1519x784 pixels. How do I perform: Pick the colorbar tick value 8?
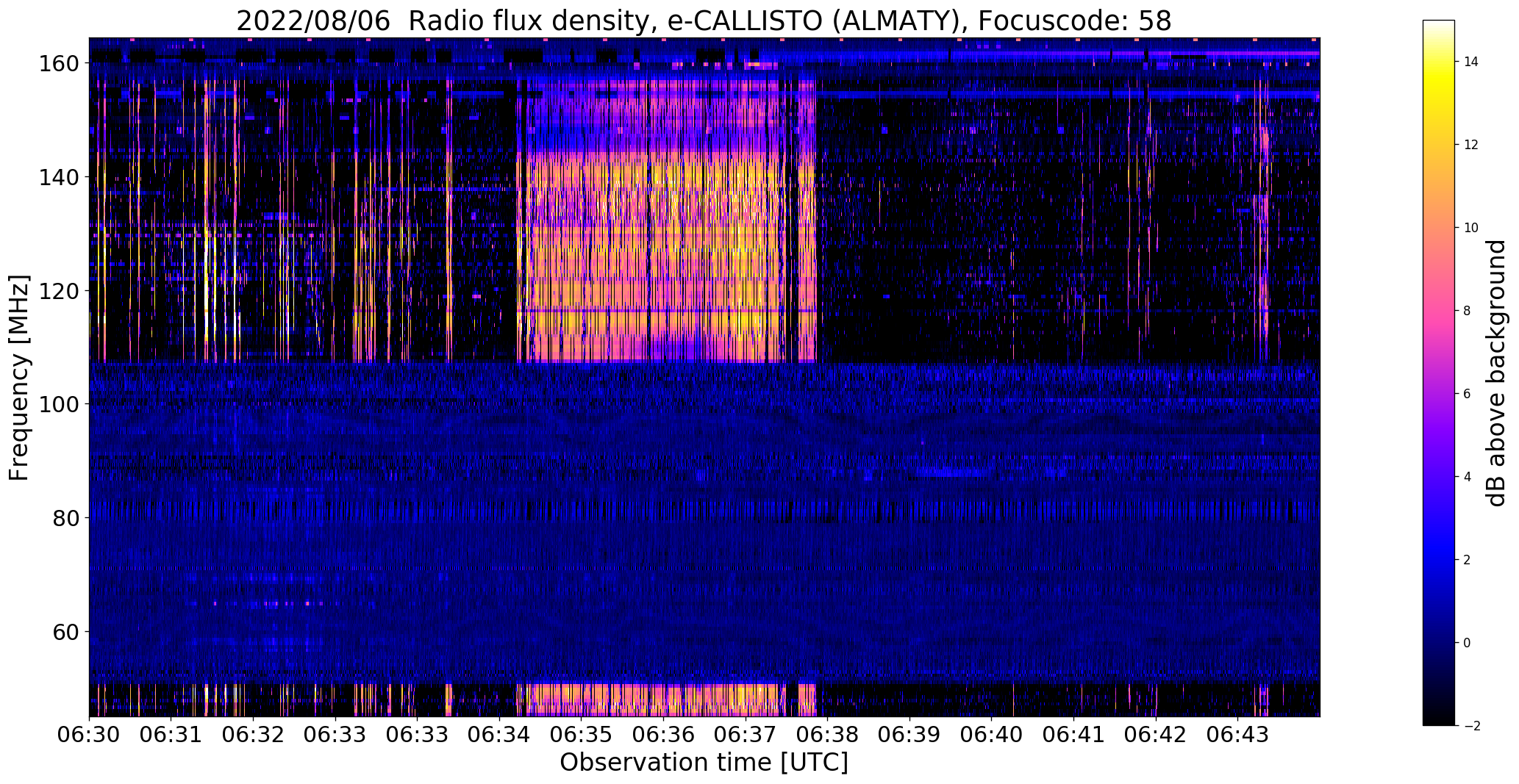click(x=1468, y=311)
